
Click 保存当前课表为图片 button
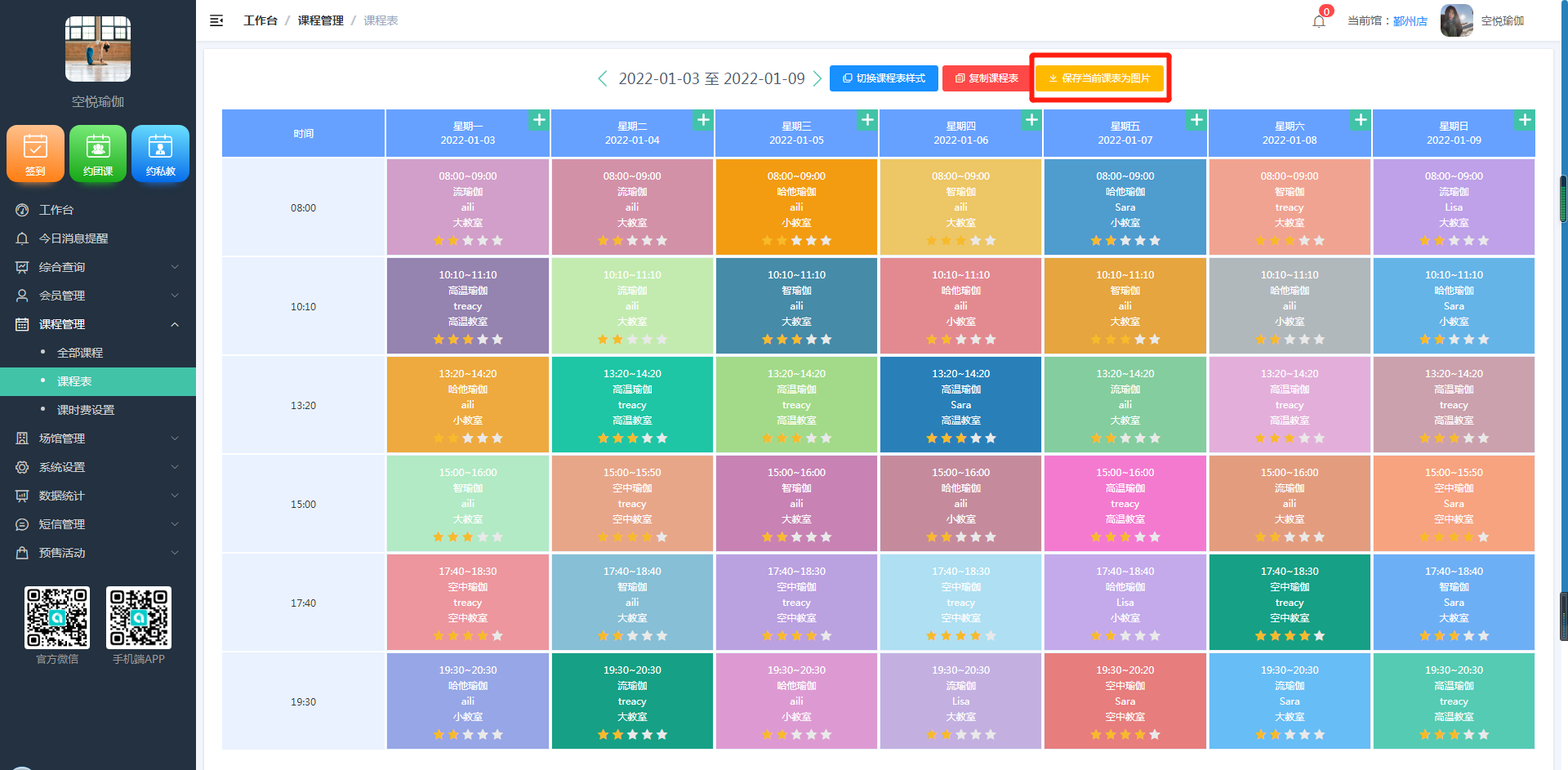point(1099,78)
